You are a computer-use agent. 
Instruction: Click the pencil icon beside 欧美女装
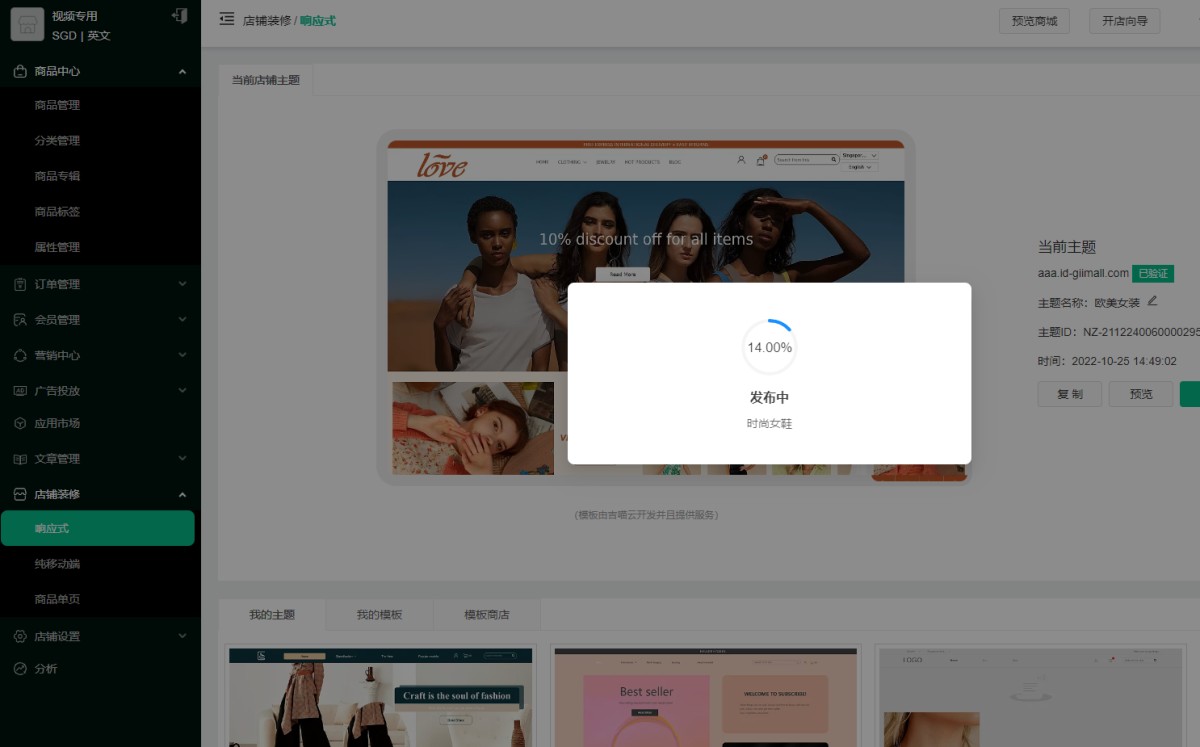point(1152,301)
